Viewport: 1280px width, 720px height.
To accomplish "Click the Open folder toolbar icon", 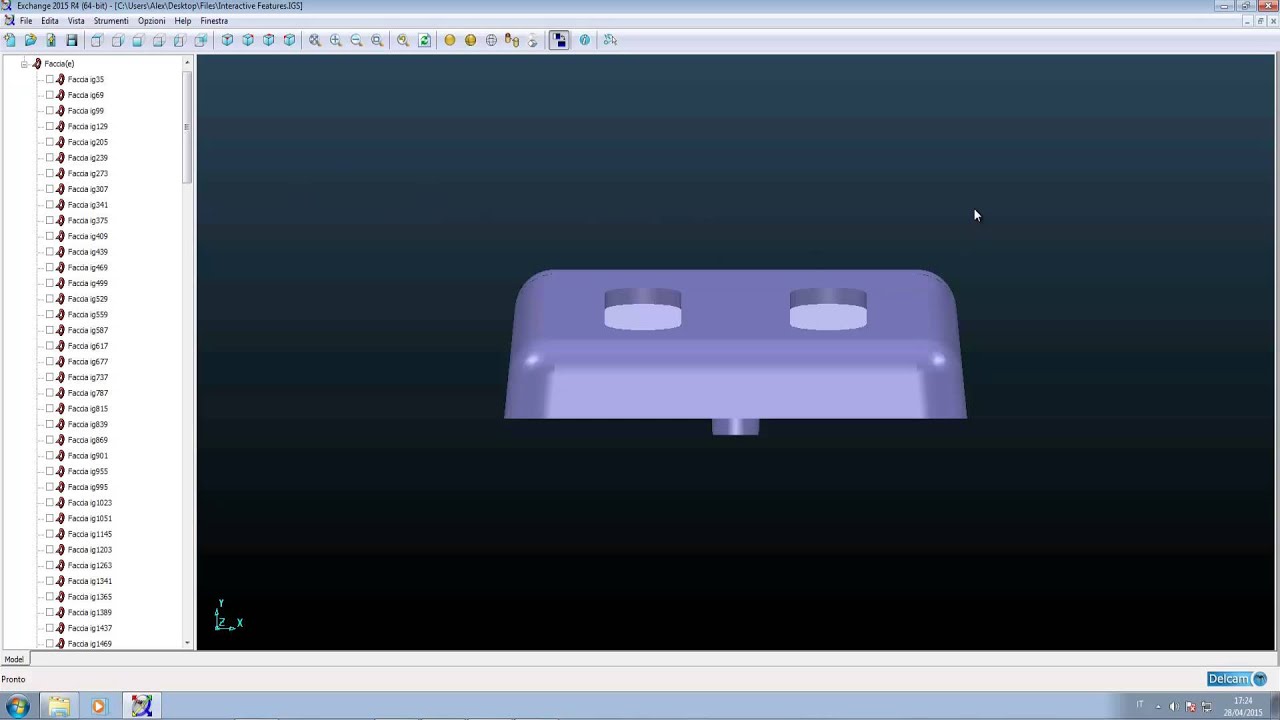I will [x=30, y=40].
